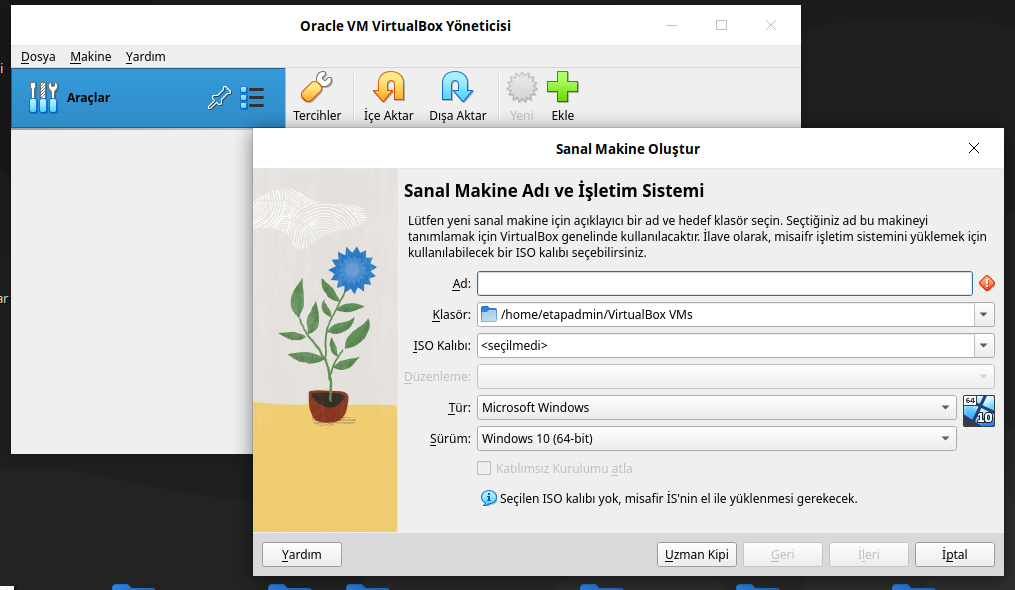This screenshot has width=1015, height=590.
Task: Open the Dosya menu
Action: (x=38, y=57)
